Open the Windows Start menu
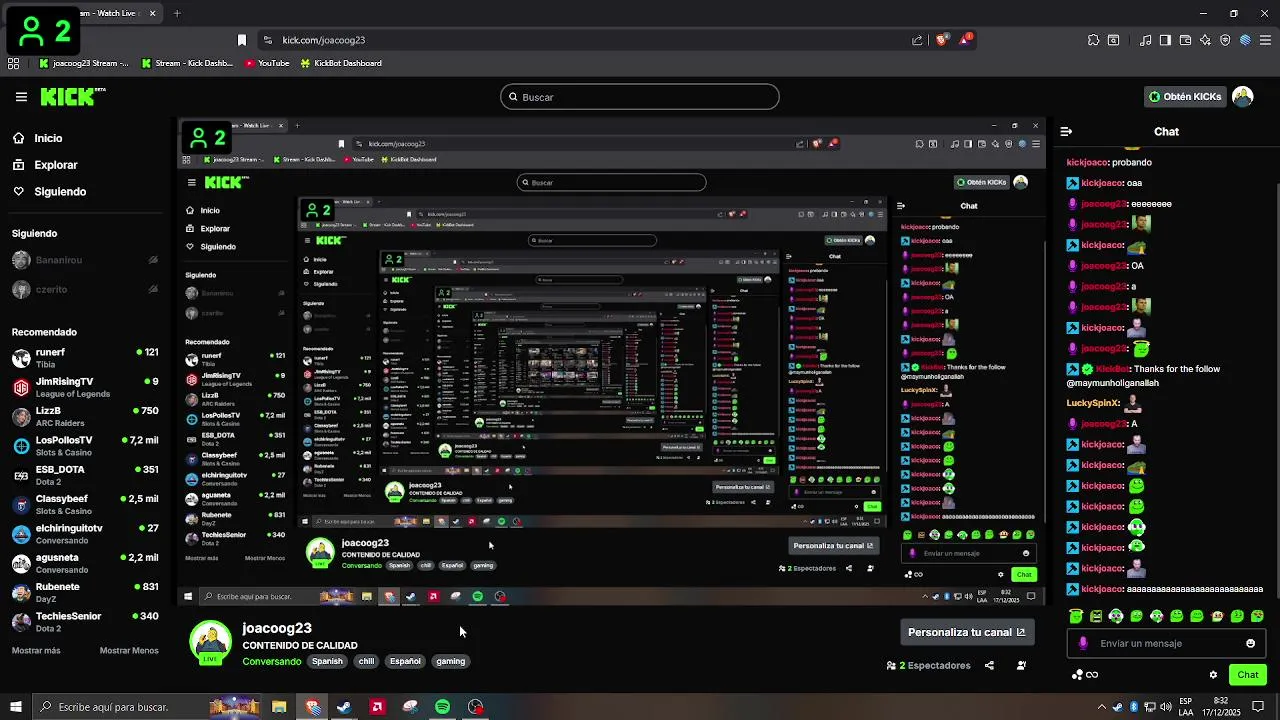Screen dimensions: 1280x720 [x=15, y=707]
